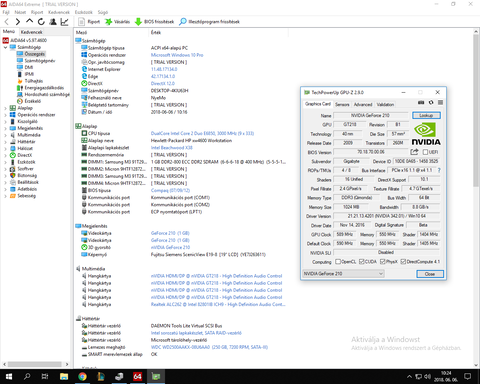480x384 pixels.
Task: Open the volume tray icon
Action: (x=427, y=377)
